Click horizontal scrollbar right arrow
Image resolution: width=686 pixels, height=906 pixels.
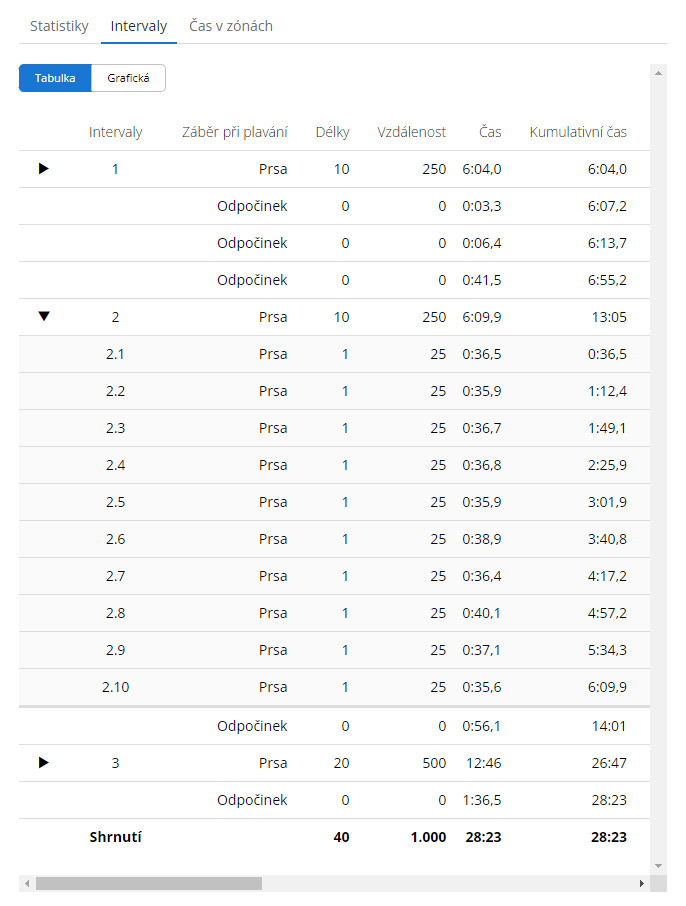[x=641, y=883]
